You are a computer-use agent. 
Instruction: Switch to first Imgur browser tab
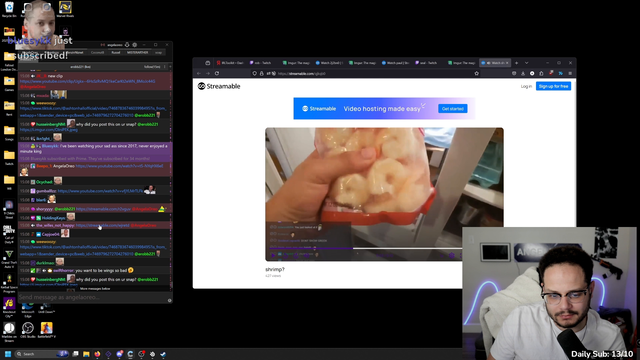pyautogui.click(x=297, y=63)
